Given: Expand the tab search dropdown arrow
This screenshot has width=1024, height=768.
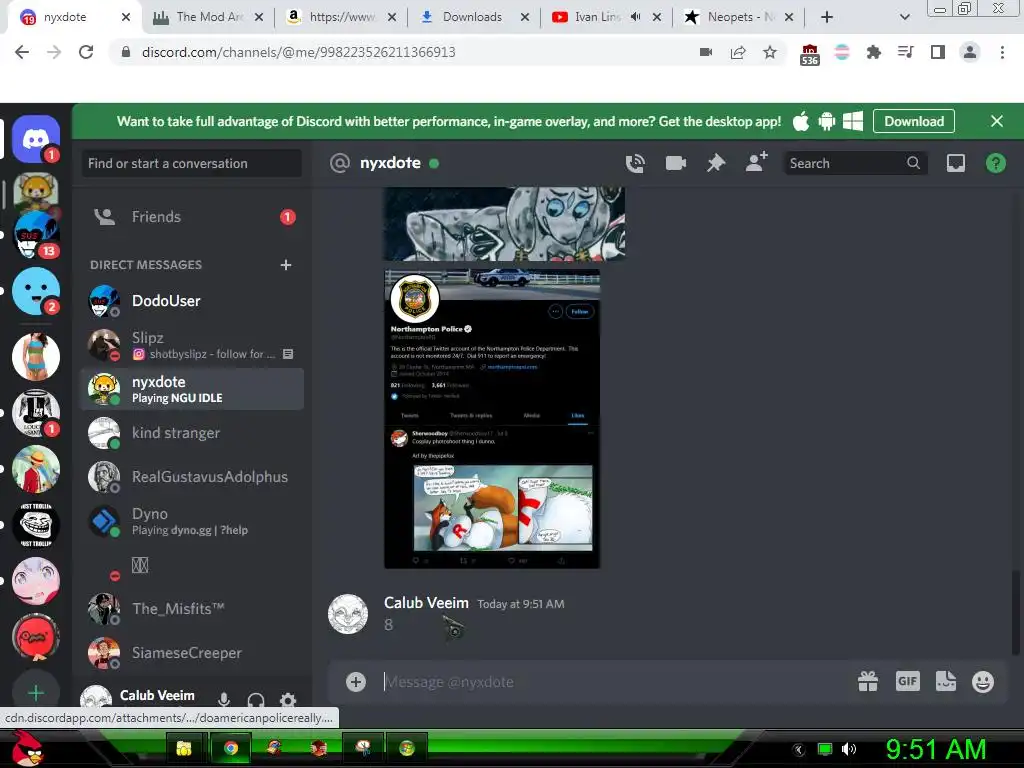Looking at the screenshot, I should pyautogui.click(x=904, y=17).
